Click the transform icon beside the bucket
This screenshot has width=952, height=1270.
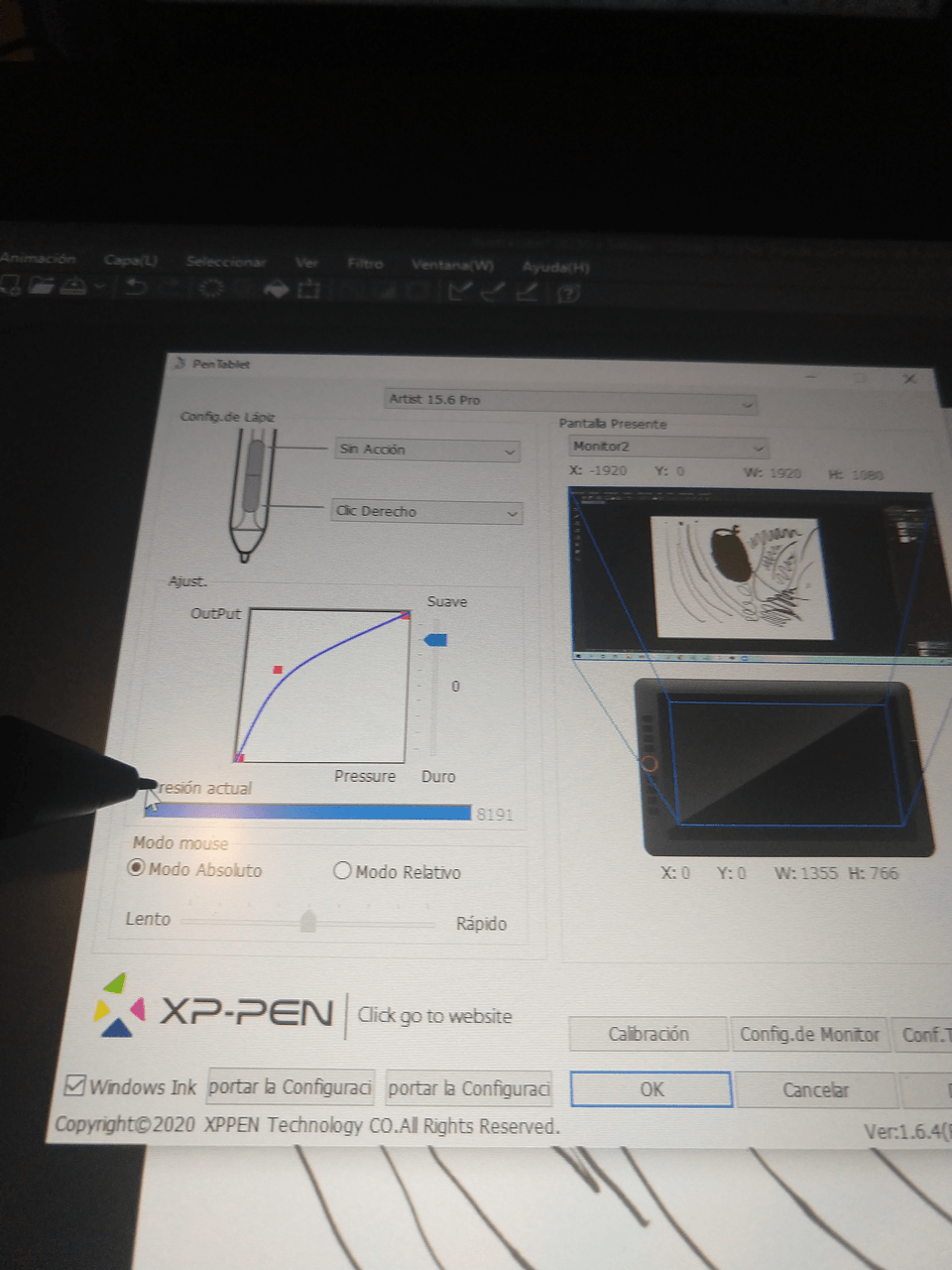tap(308, 290)
